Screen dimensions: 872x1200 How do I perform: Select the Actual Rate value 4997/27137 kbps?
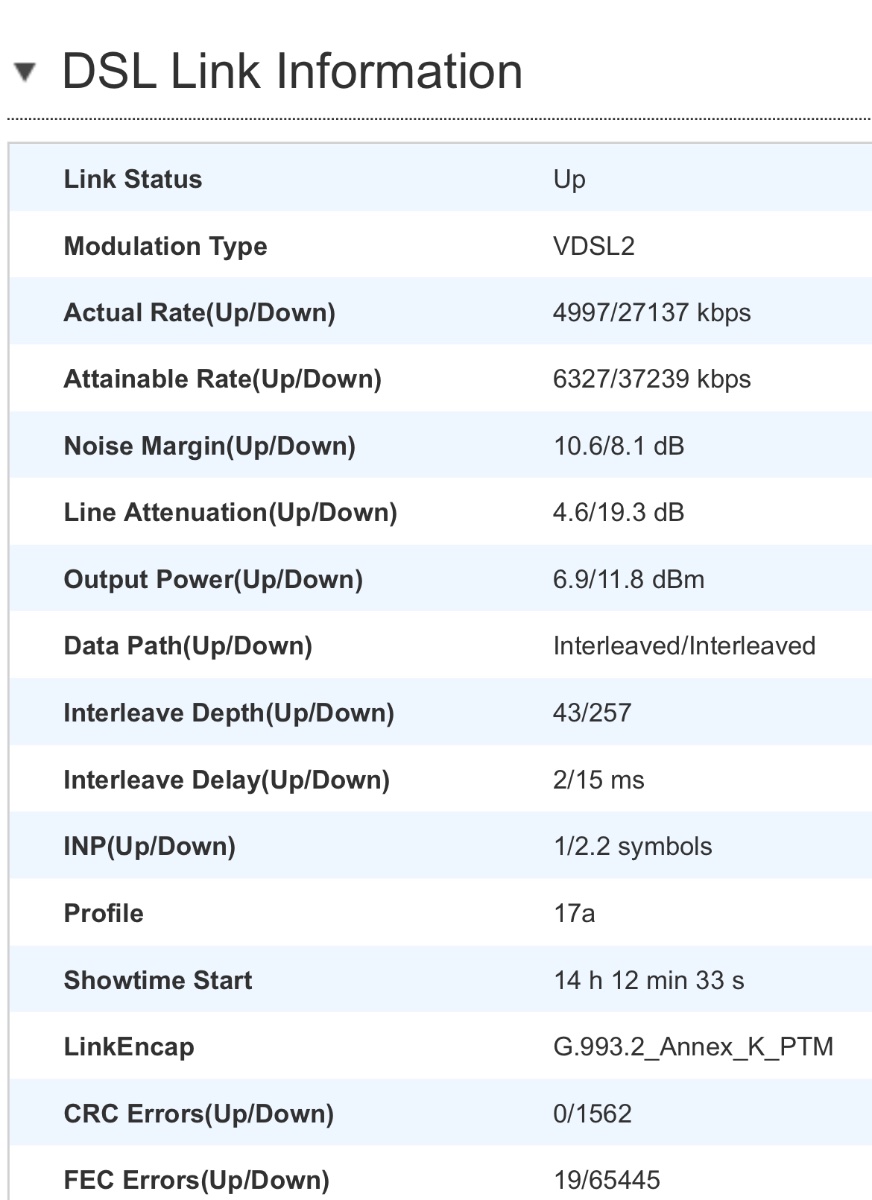[652, 313]
